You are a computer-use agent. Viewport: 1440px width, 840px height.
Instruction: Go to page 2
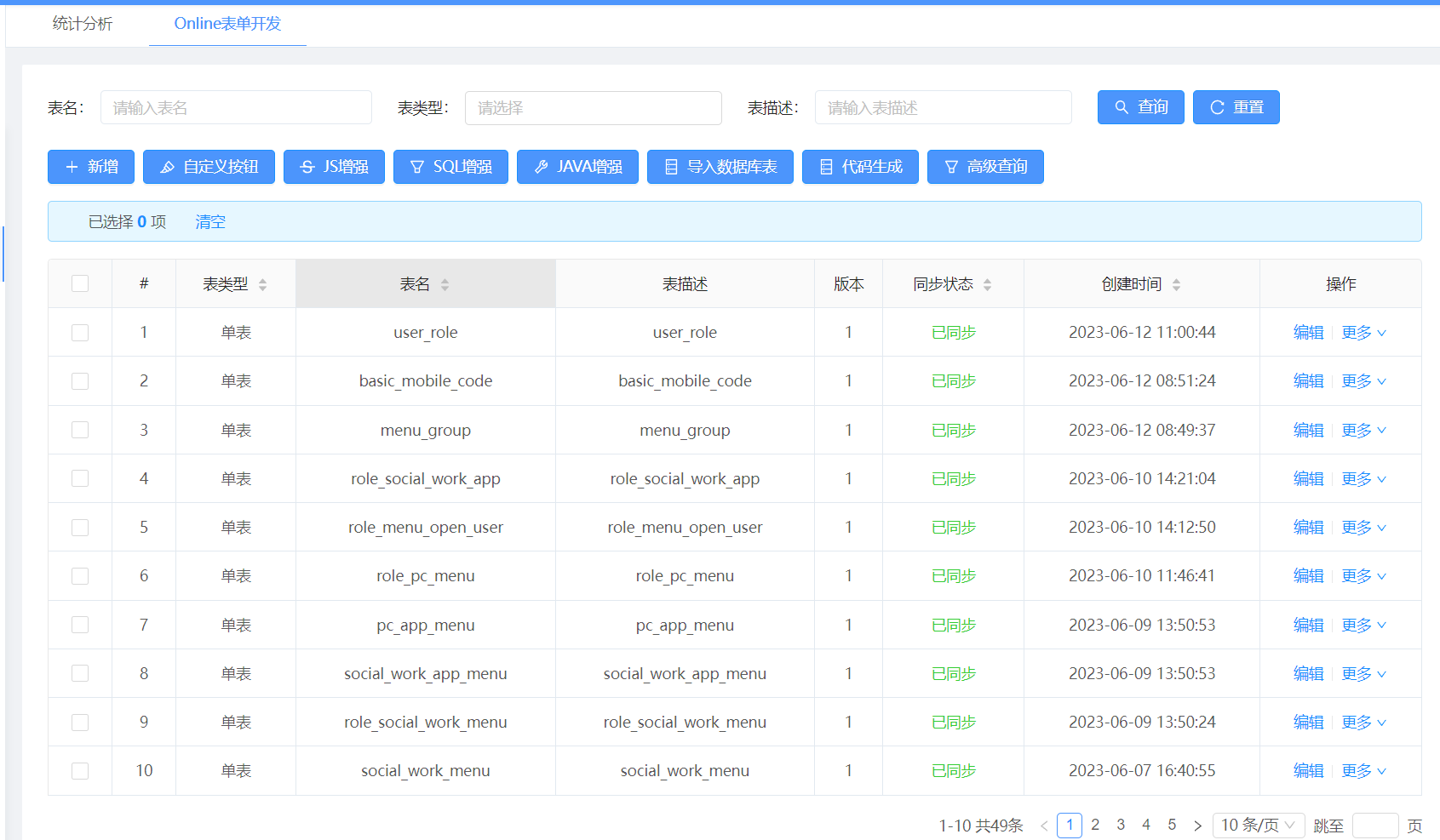coord(1095,826)
